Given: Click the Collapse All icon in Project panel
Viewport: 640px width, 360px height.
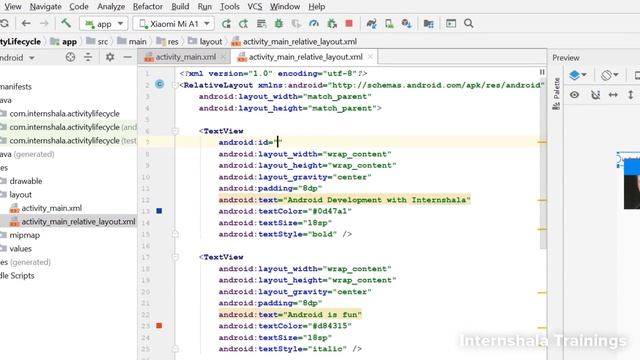Looking at the screenshot, I should tap(88, 57).
